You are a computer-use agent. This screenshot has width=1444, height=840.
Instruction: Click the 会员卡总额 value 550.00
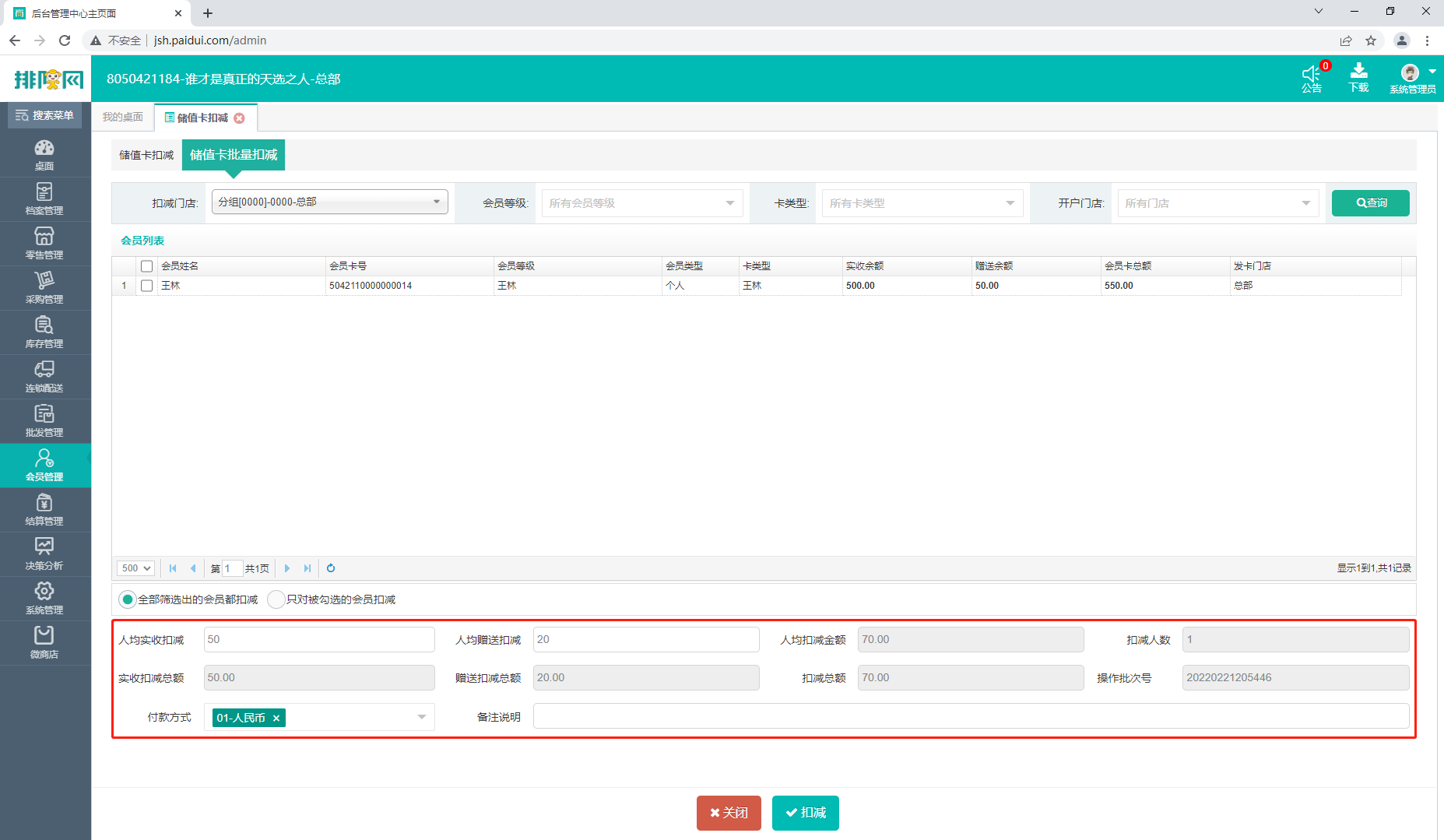1119,286
